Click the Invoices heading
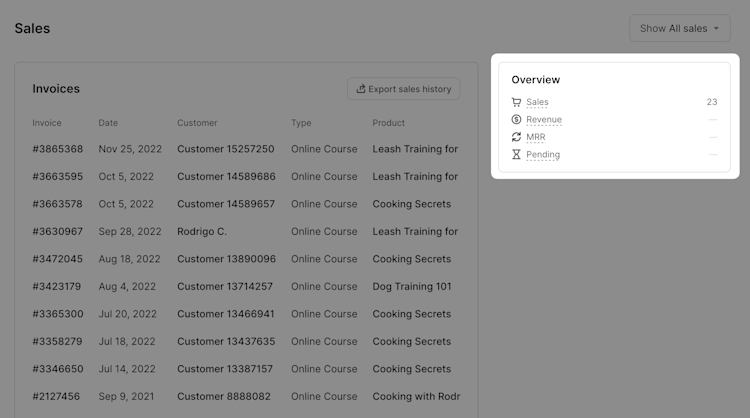This screenshot has width=750, height=418. 56,88
